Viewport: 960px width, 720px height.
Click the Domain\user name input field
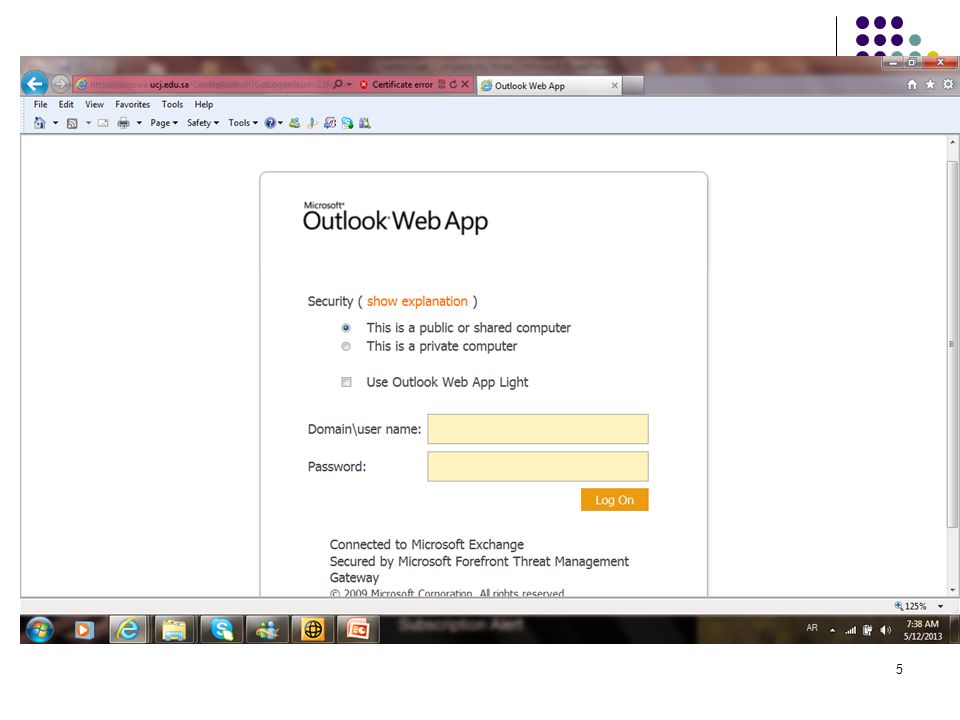[538, 429]
